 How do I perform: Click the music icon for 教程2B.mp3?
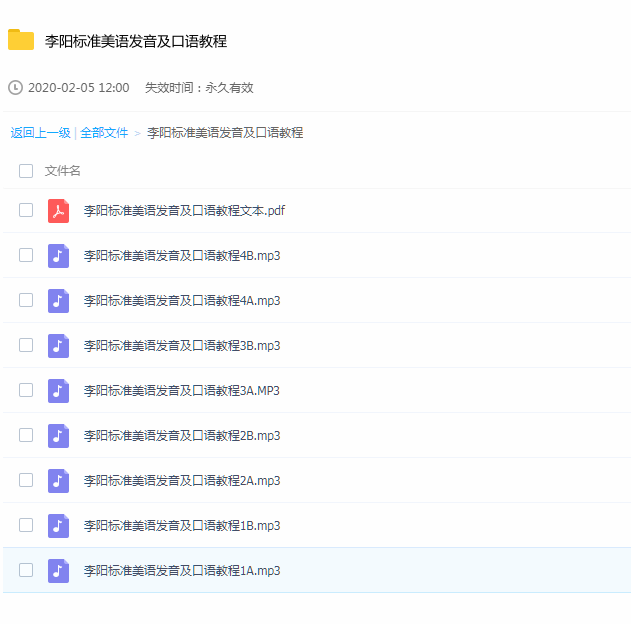(58, 436)
